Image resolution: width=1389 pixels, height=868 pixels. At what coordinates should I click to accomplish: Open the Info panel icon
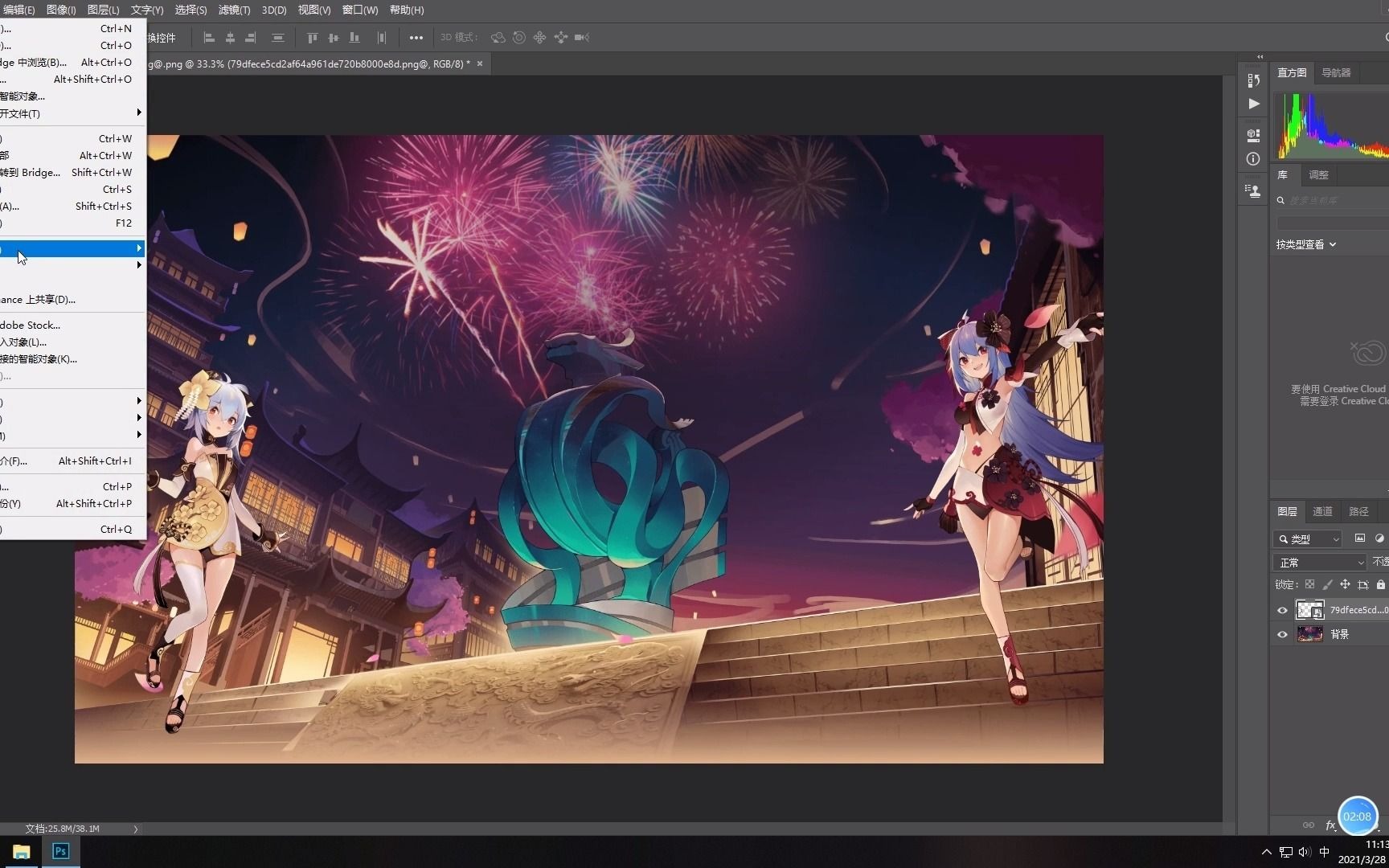click(x=1253, y=159)
